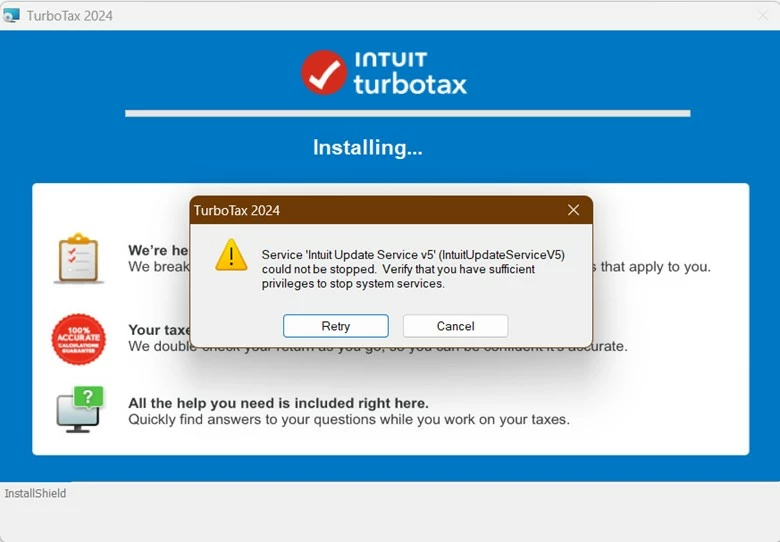Click the service error message text

[x=413, y=269]
